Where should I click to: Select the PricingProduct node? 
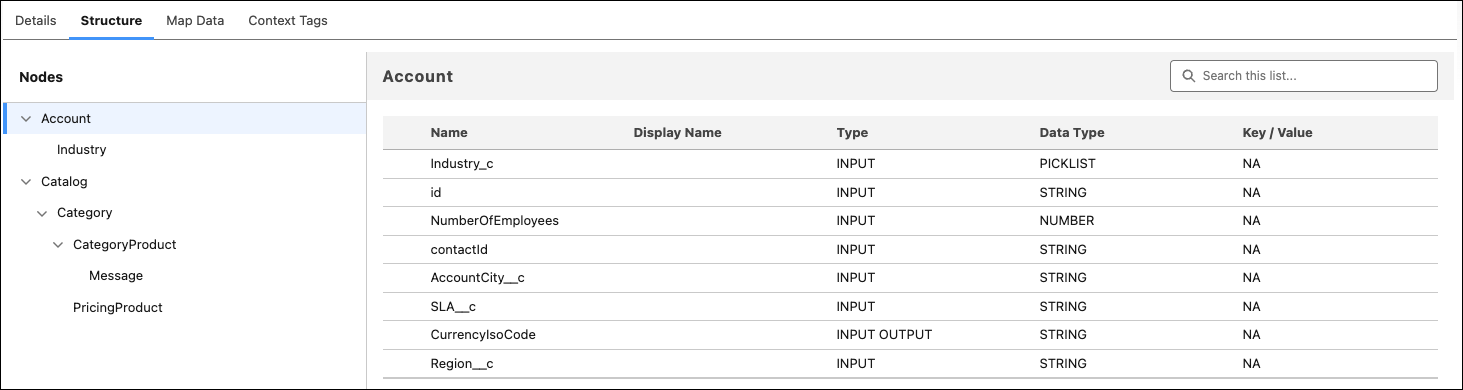click(x=118, y=308)
